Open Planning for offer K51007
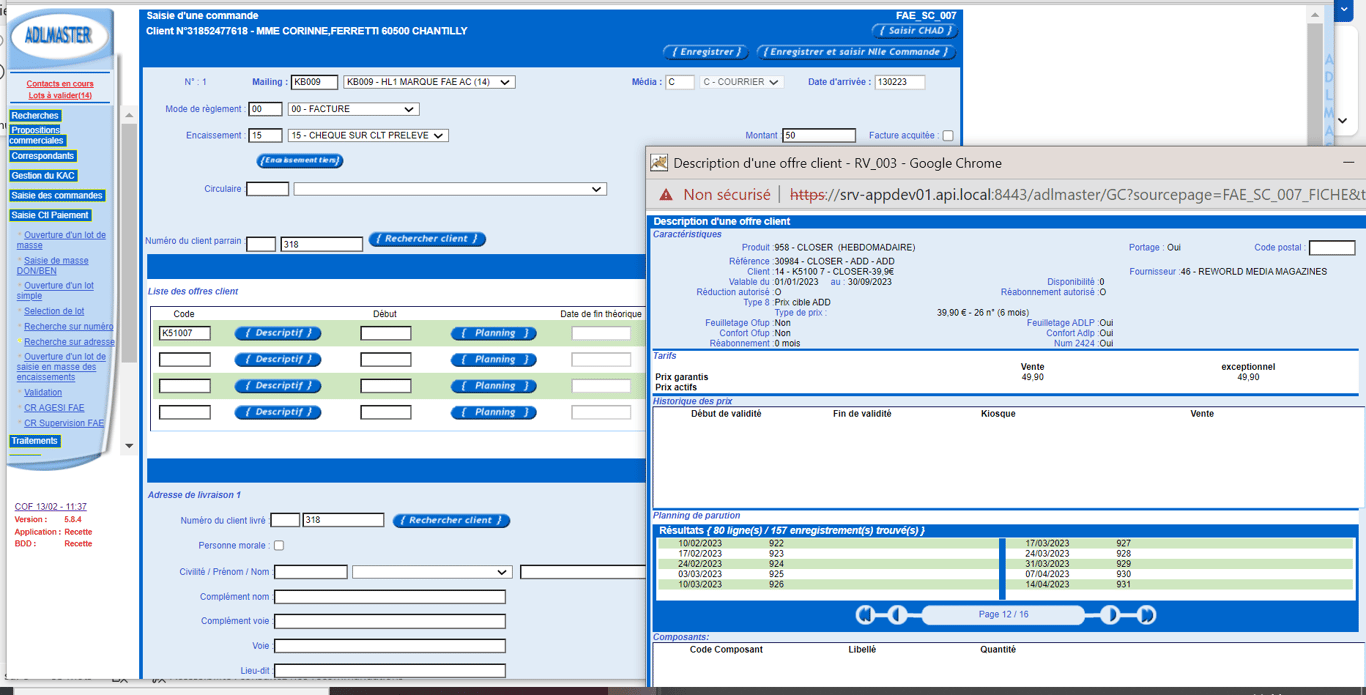1366x695 pixels. [x=494, y=333]
